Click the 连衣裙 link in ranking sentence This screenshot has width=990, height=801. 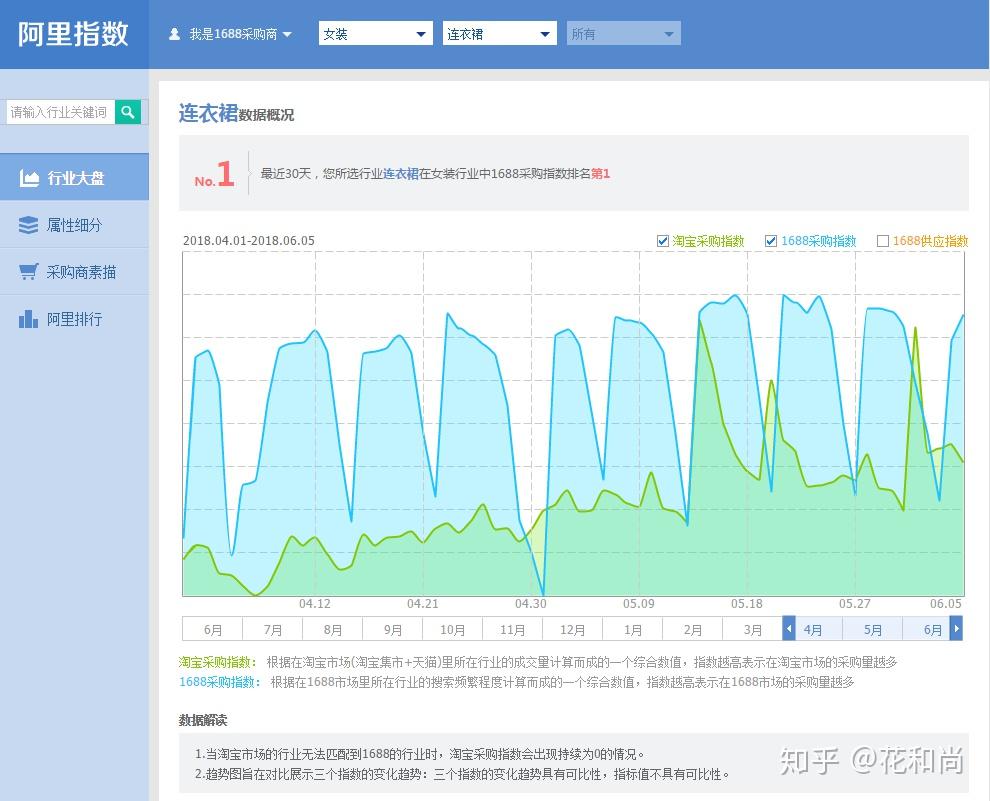(x=401, y=174)
